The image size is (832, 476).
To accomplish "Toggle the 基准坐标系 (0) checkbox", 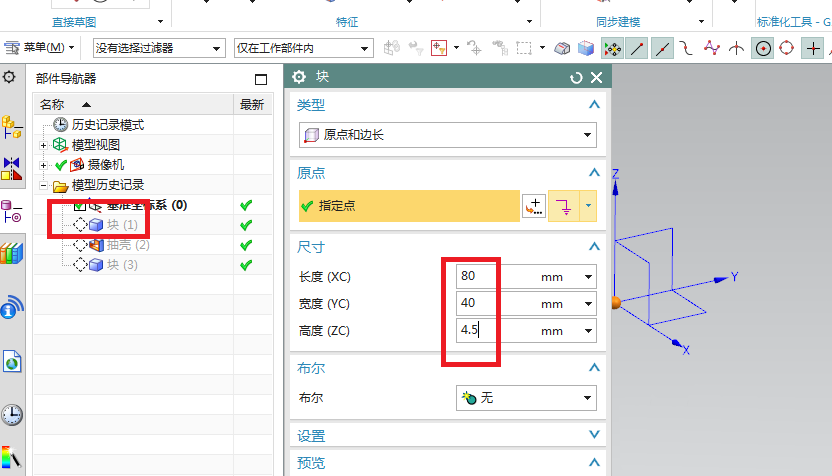I will (80, 205).
